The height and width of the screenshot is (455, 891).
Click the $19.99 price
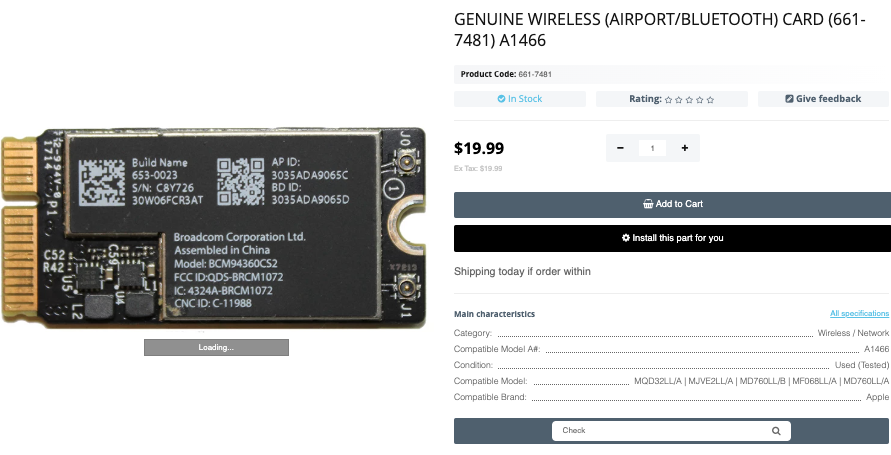click(479, 148)
